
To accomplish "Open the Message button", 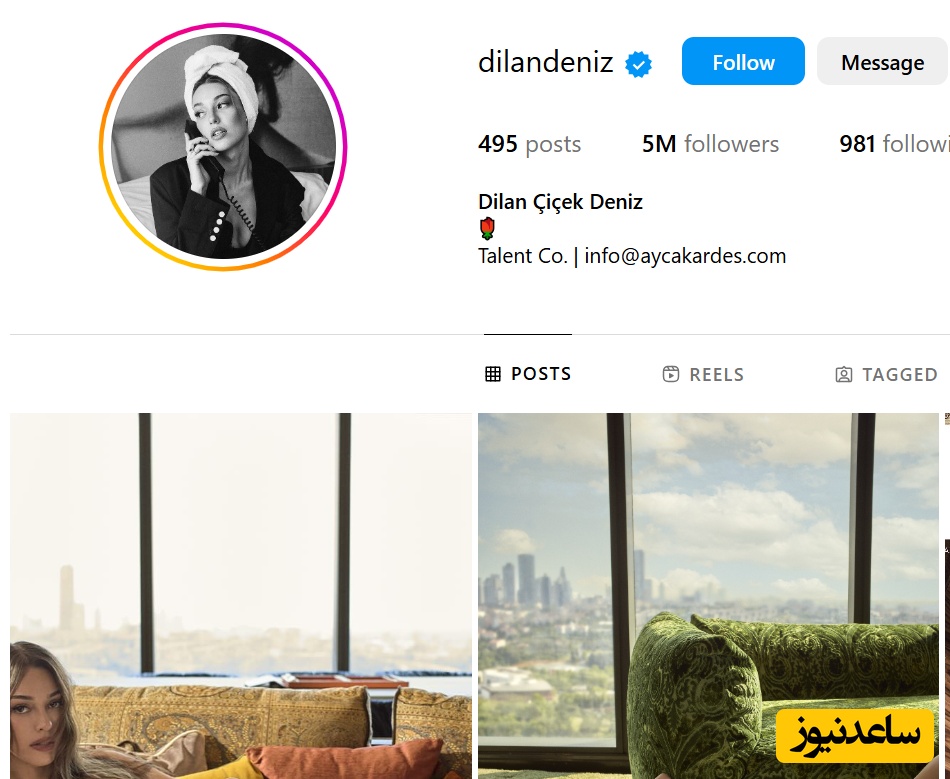I will coord(883,61).
